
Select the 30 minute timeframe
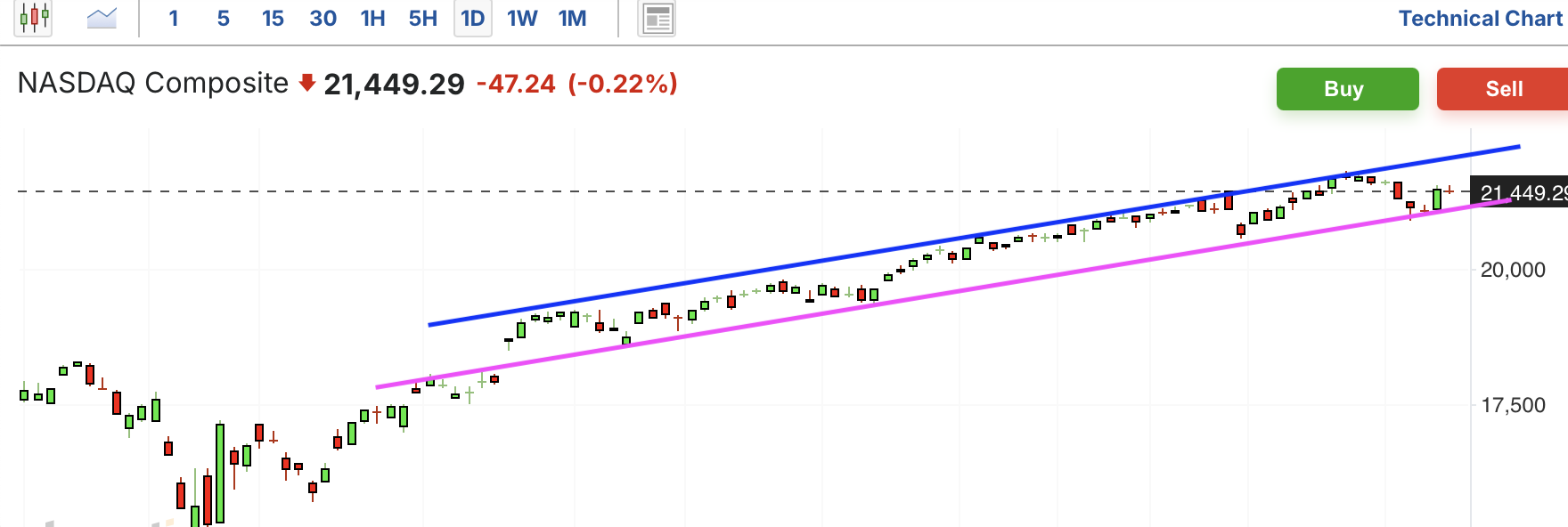coord(323,19)
